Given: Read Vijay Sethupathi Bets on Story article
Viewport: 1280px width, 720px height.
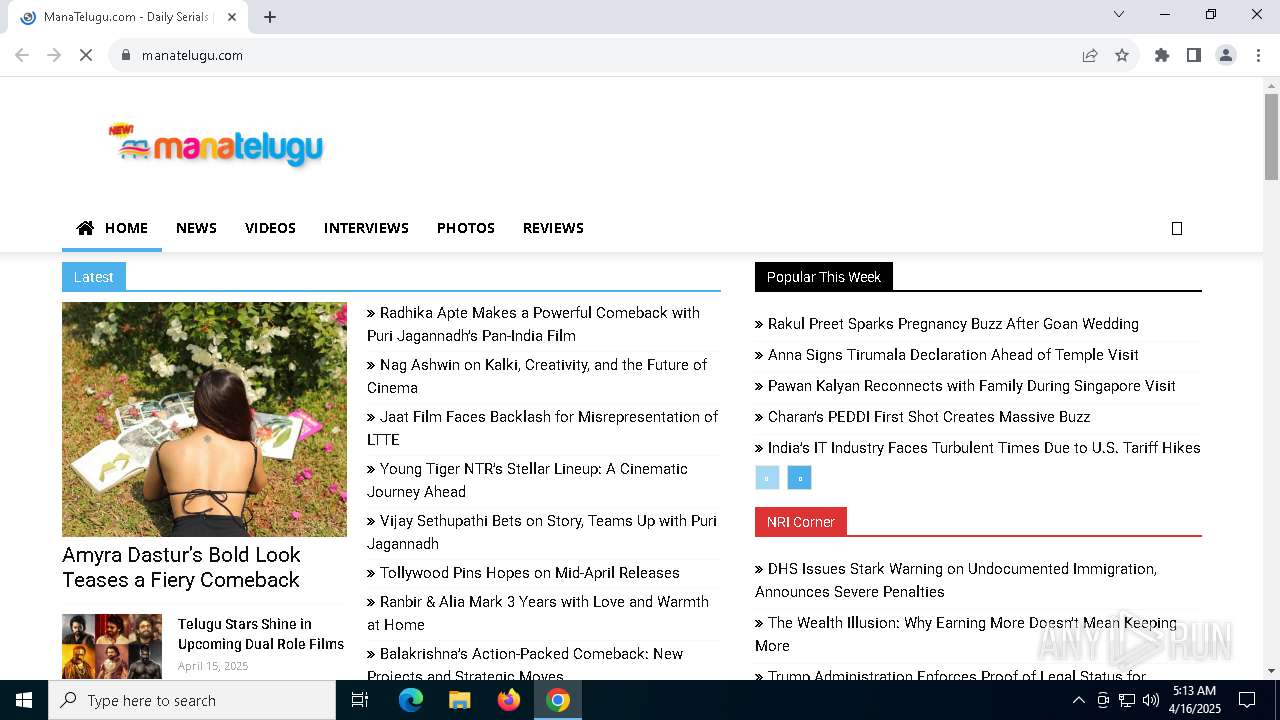Looking at the screenshot, I should [x=542, y=532].
